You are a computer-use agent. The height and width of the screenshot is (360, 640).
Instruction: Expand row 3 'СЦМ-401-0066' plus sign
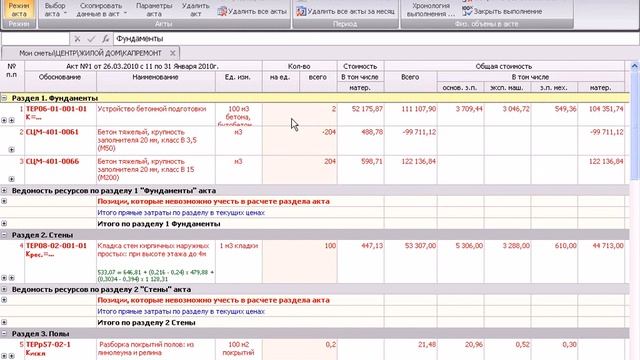click(x=11, y=179)
